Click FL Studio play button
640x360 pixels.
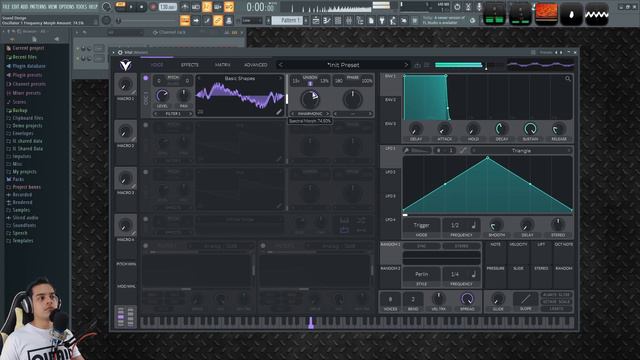131,7
